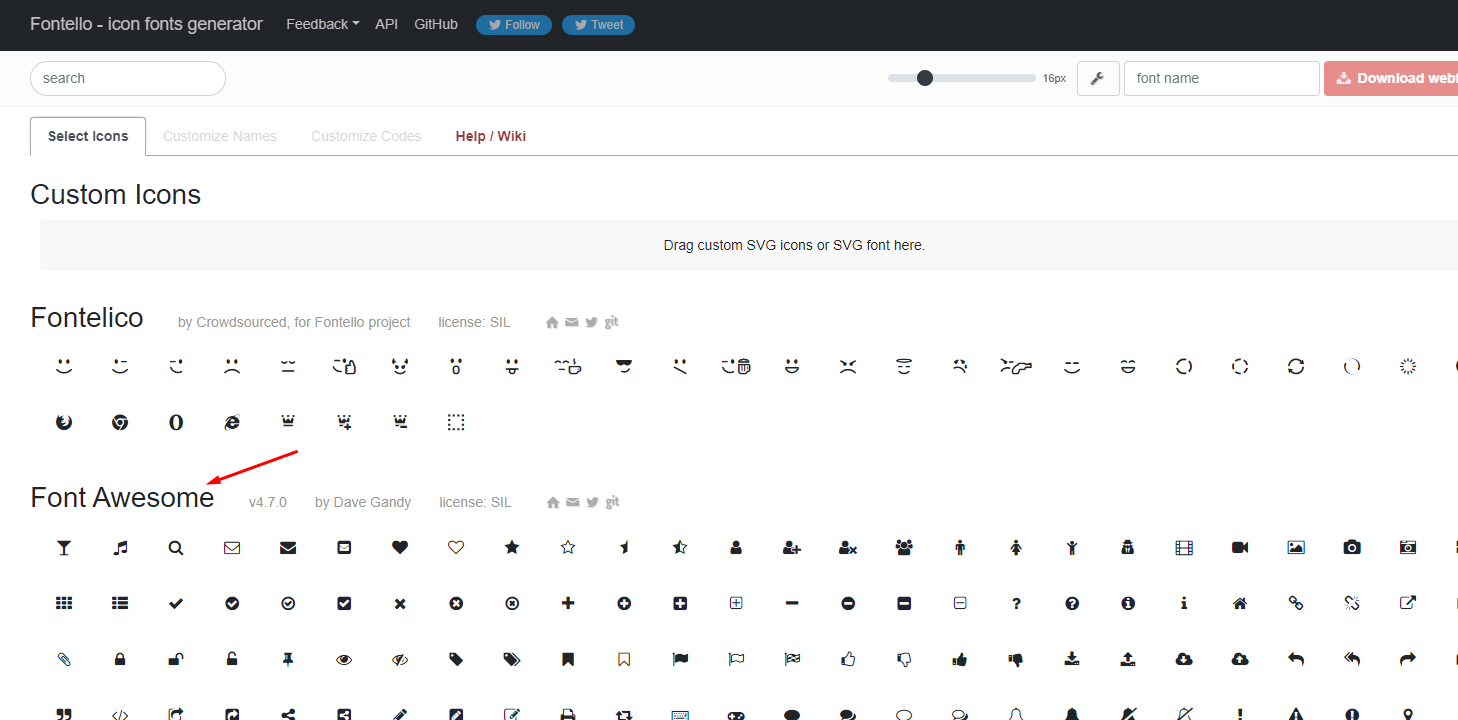Open the wrench settings button
1458x720 pixels.
point(1098,78)
